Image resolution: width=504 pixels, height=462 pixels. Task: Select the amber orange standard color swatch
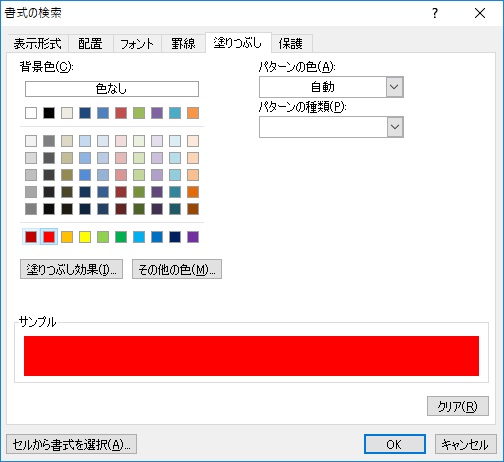[67, 237]
